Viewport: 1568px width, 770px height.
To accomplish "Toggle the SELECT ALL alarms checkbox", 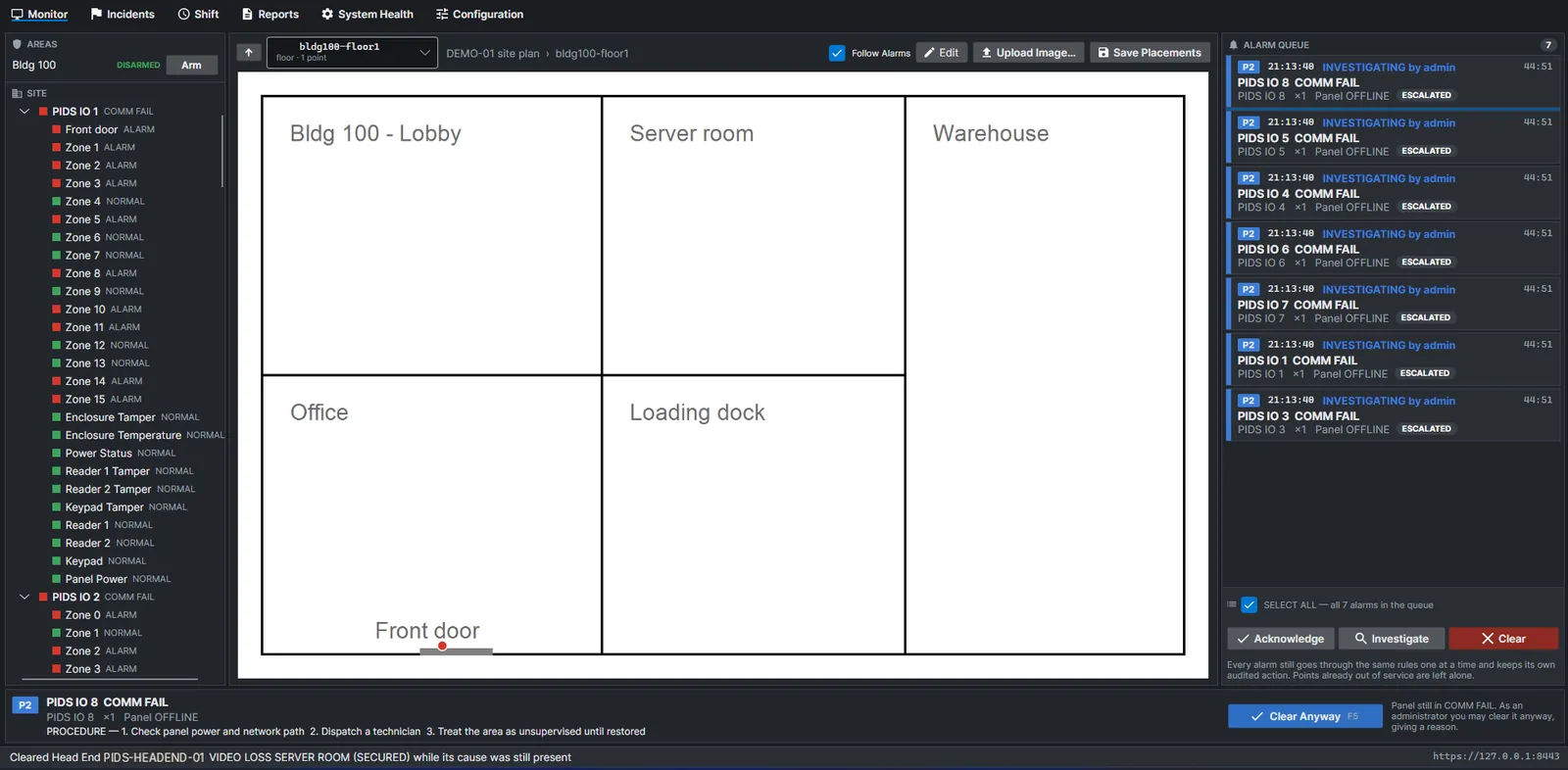I will 1249,604.
